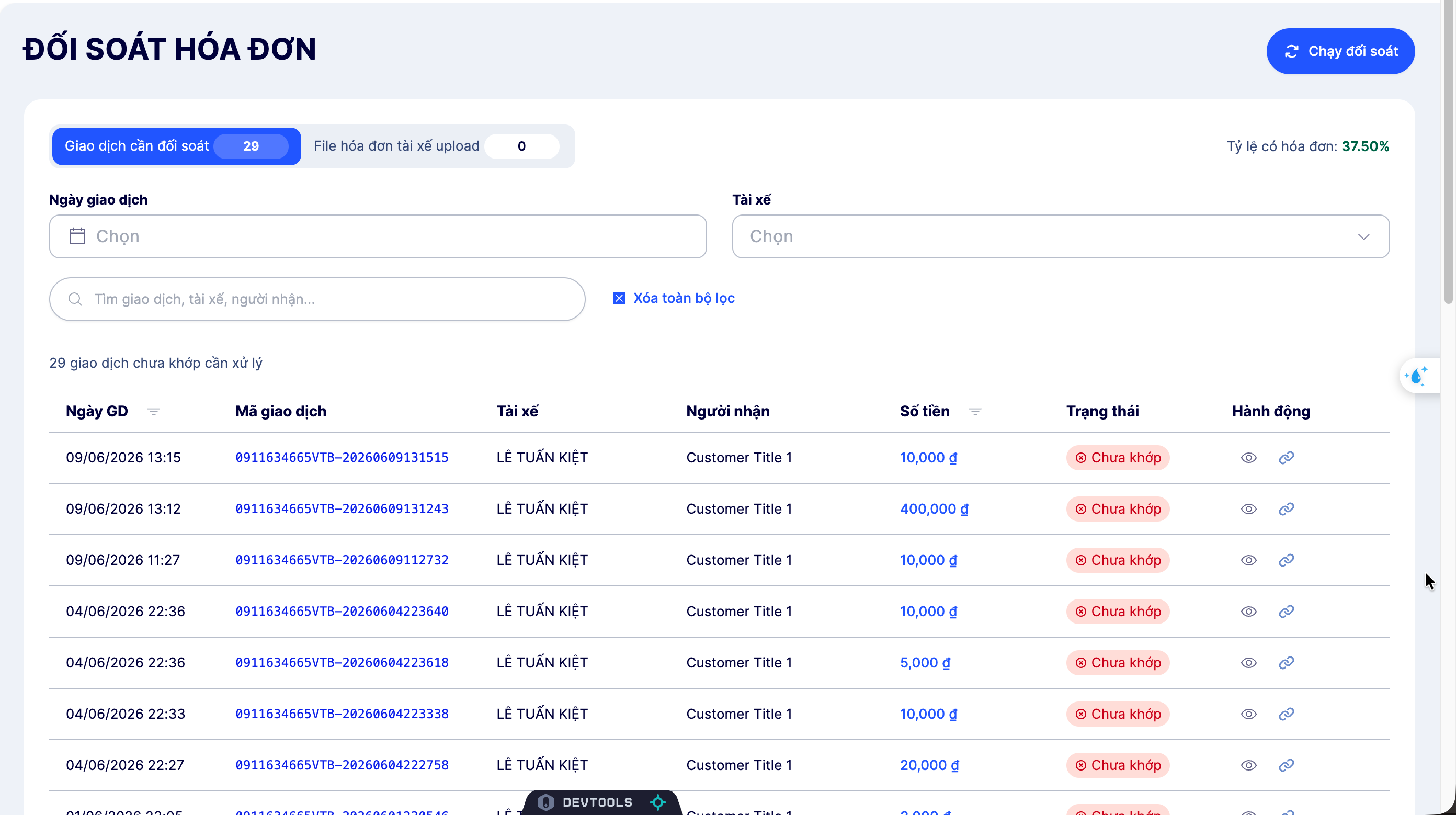The width and height of the screenshot is (1456, 815).
Task: Select Giao dịch cần đối soát tab
Action: pyautogui.click(x=176, y=146)
